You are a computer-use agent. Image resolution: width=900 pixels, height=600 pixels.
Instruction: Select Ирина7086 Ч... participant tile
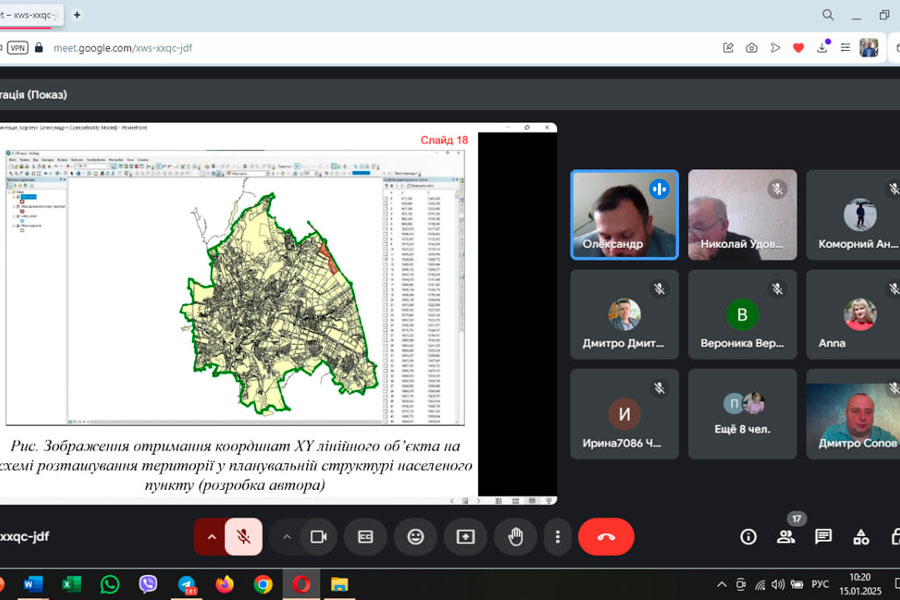[x=624, y=414]
